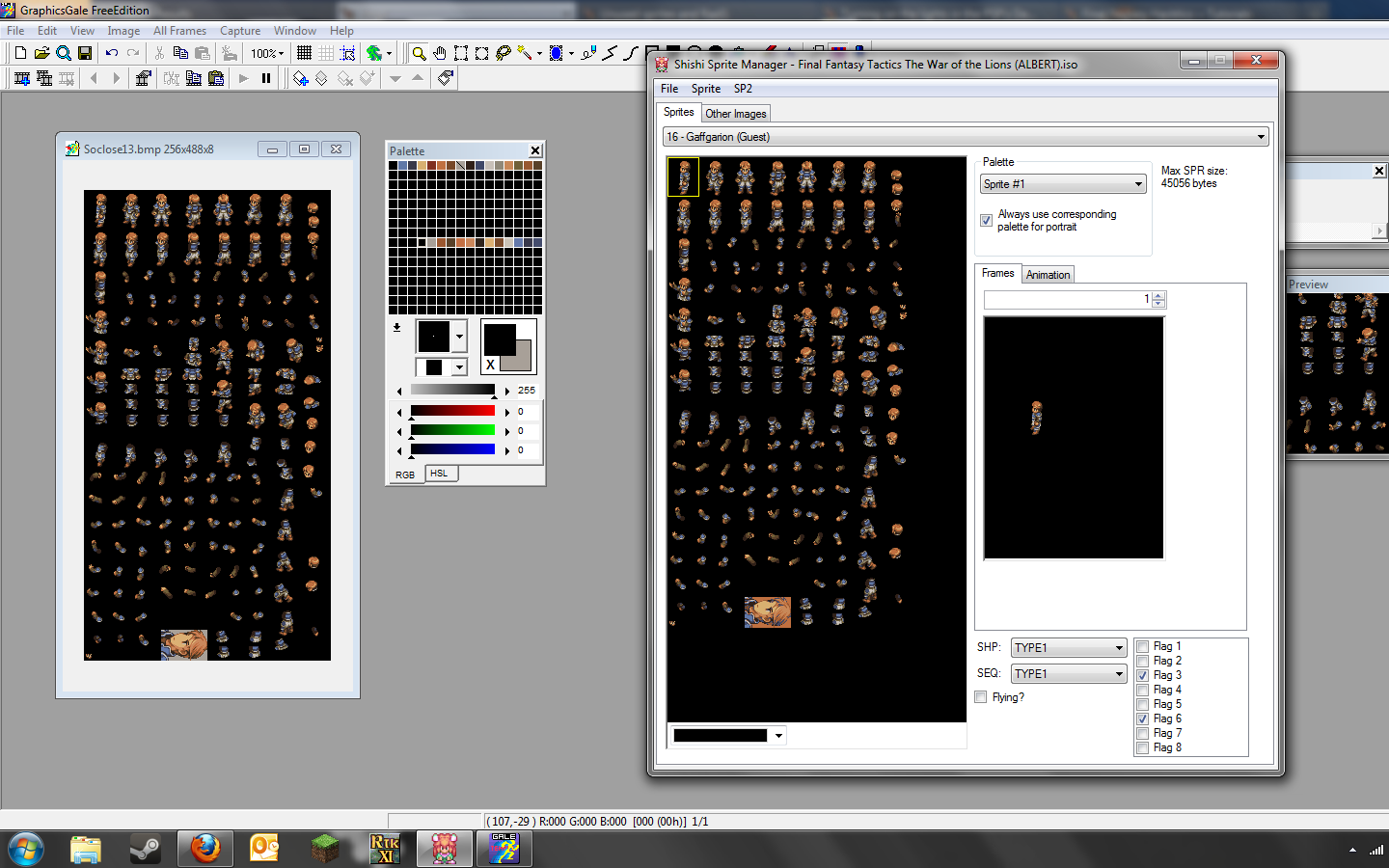The height and width of the screenshot is (868, 1389).
Task: Open layer properties icon in toolbar
Action: (446, 78)
